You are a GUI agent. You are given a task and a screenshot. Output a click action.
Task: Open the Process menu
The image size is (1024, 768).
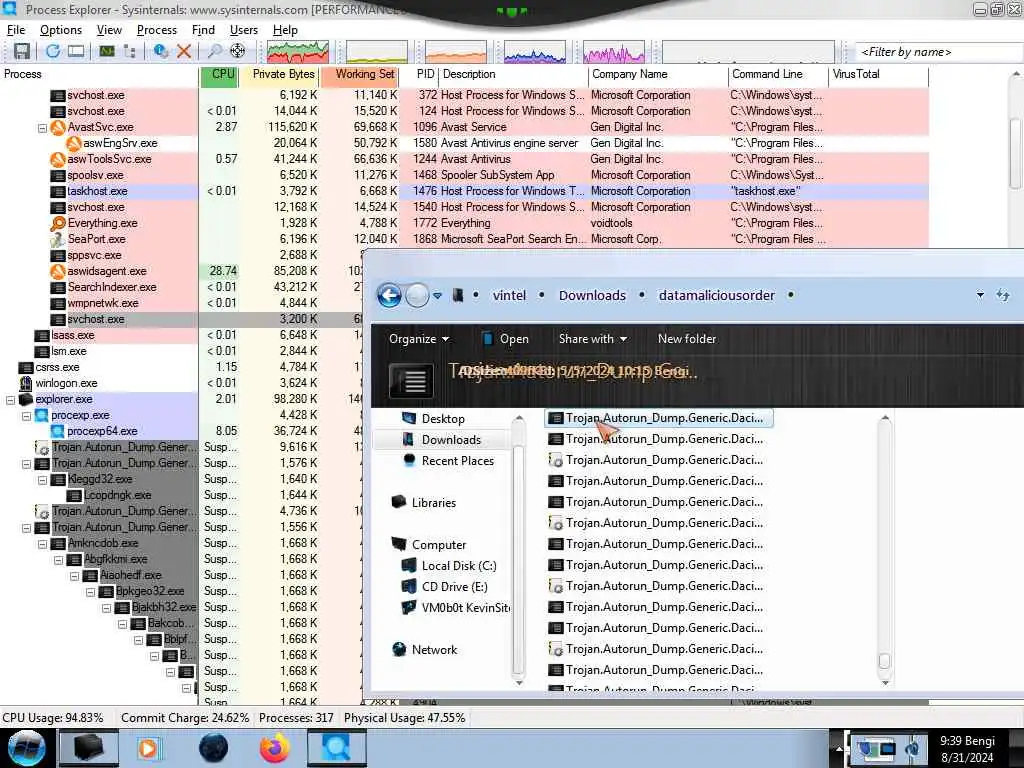click(x=157, y=30)
